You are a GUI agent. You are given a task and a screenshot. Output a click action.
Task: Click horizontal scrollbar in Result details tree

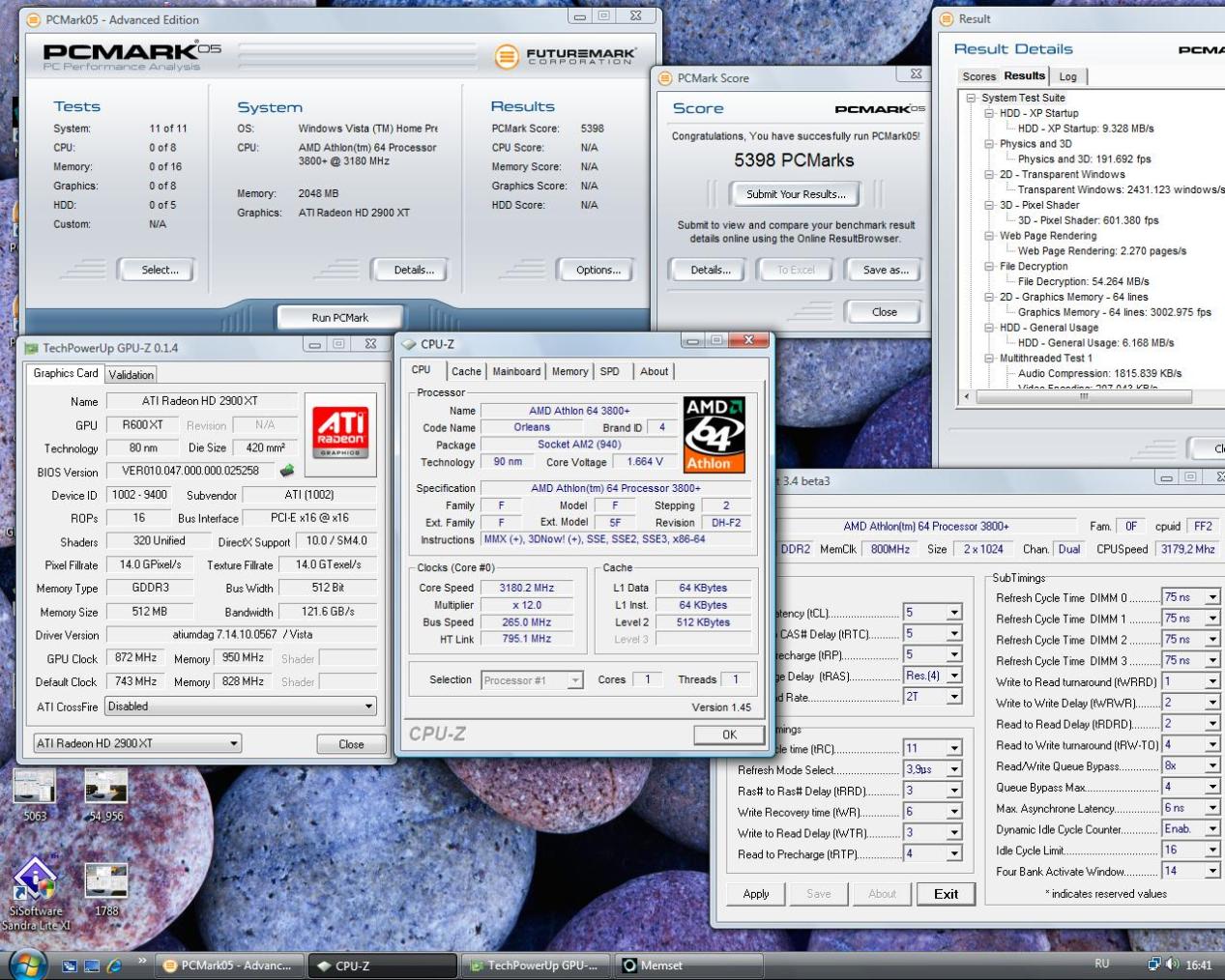[1083, 396]
